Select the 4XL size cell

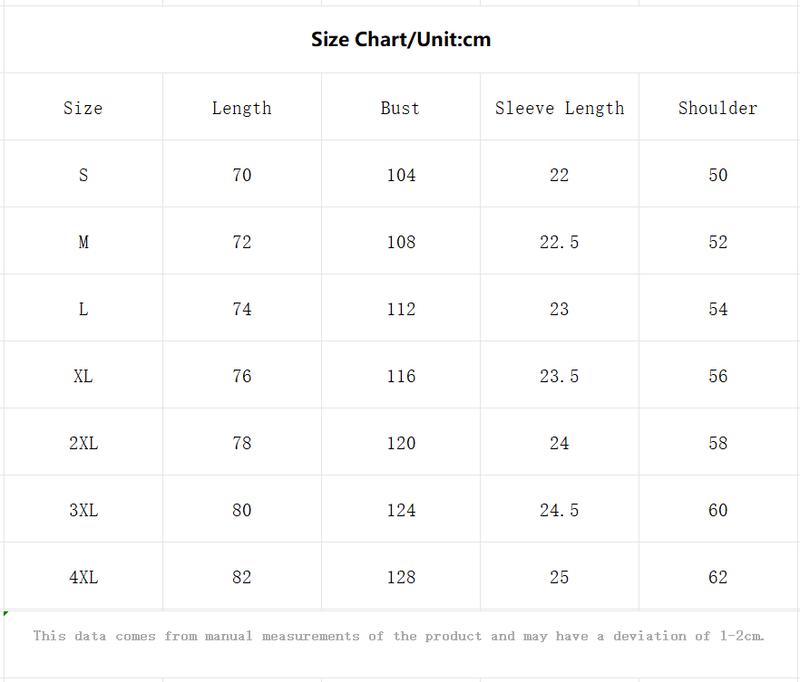(83, 576)
